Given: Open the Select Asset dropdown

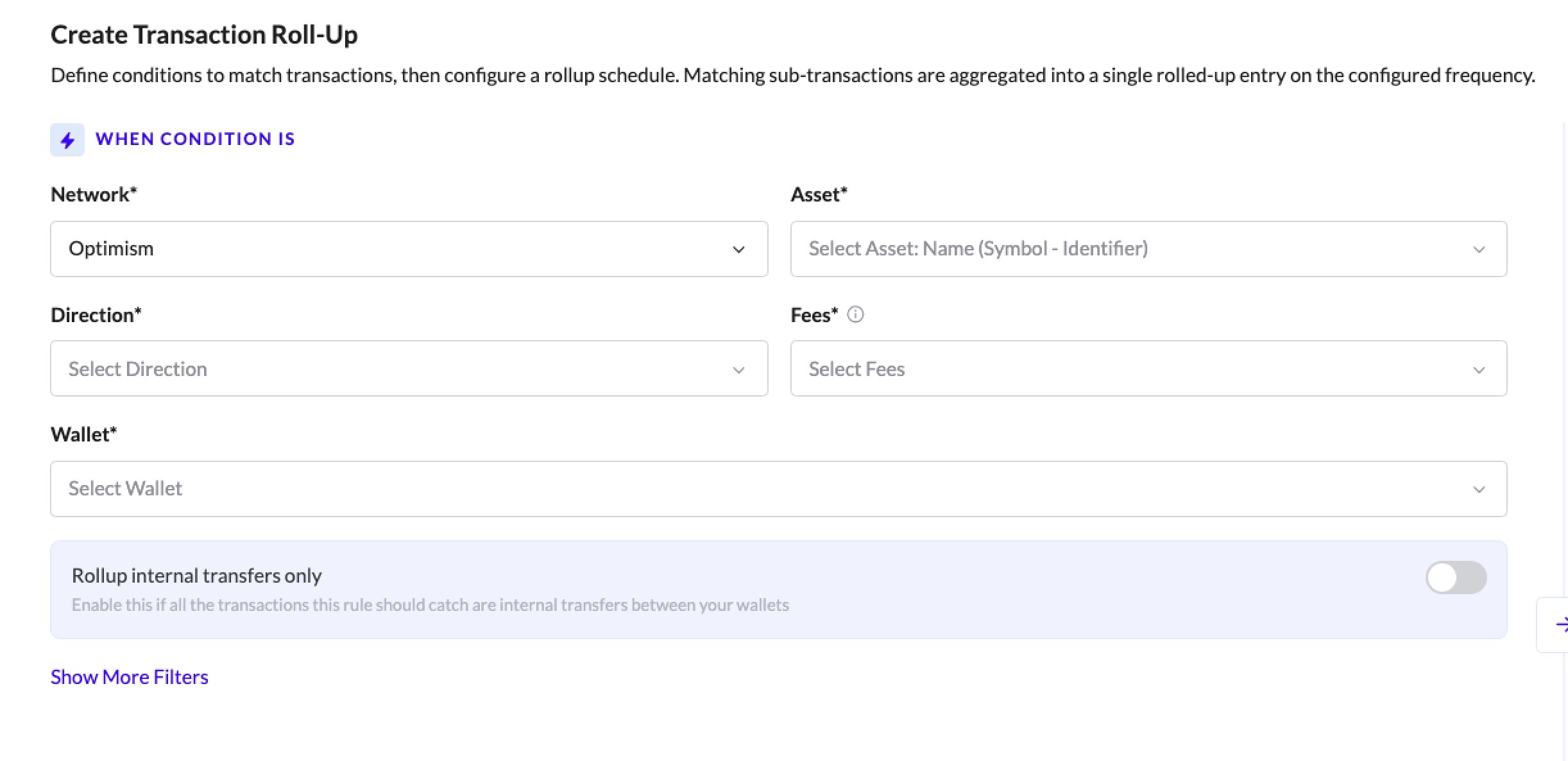Looking at the screenshot, I should (1148, 249).
